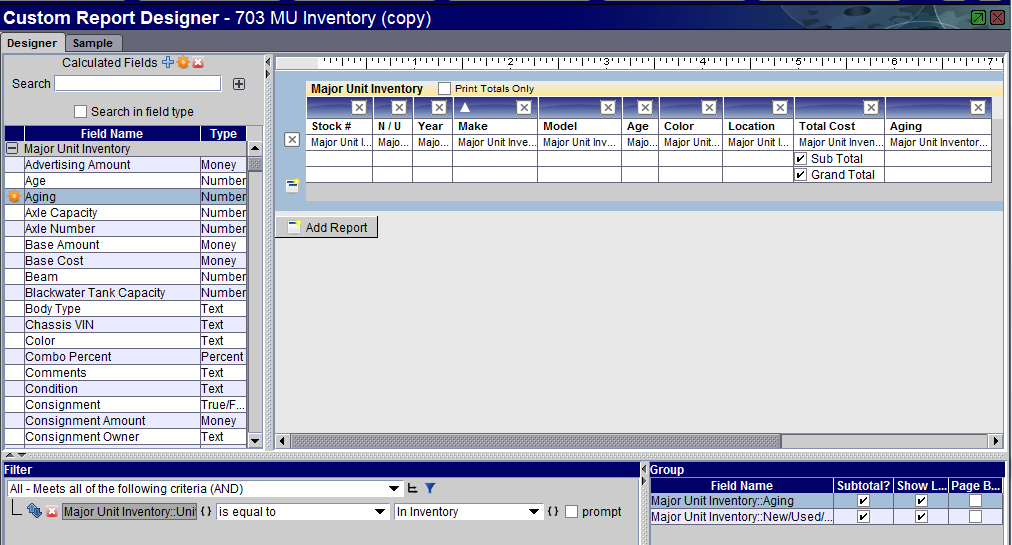
Task: Enable the Print Totals Only checkbox
Action: coord(445,89)
